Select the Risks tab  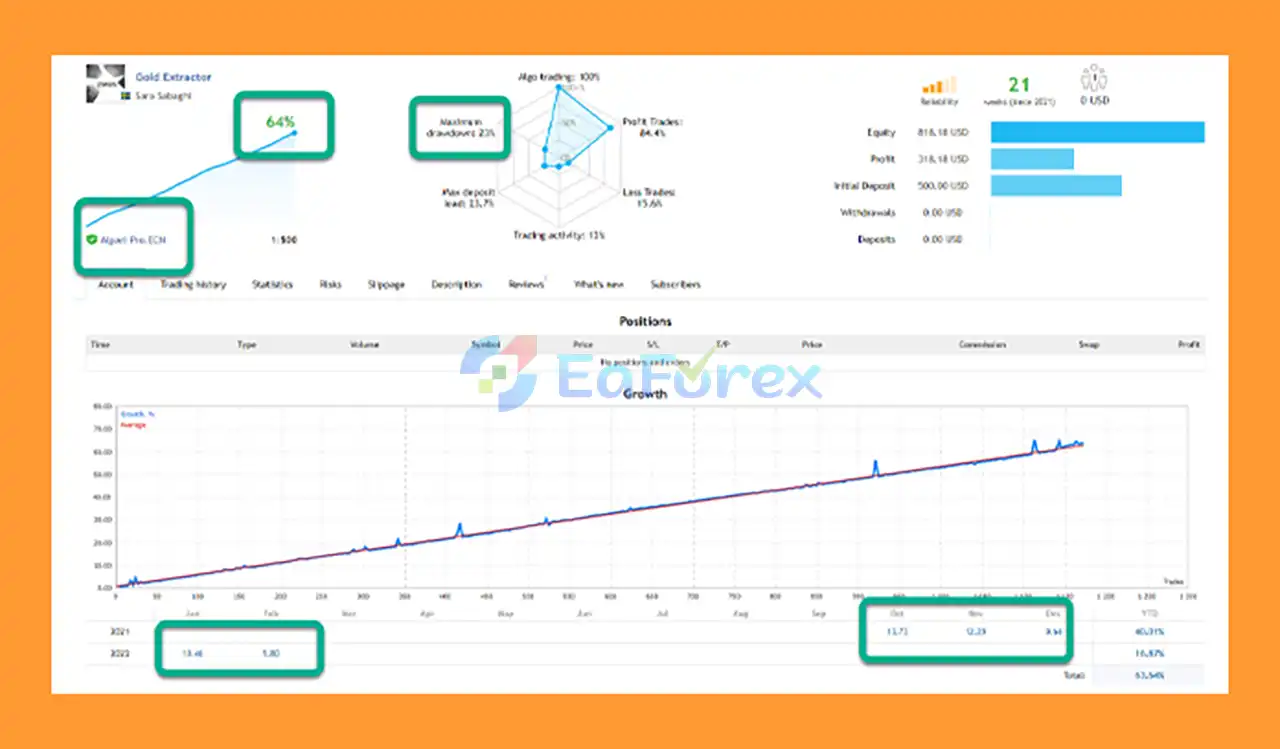coord(330,284)
